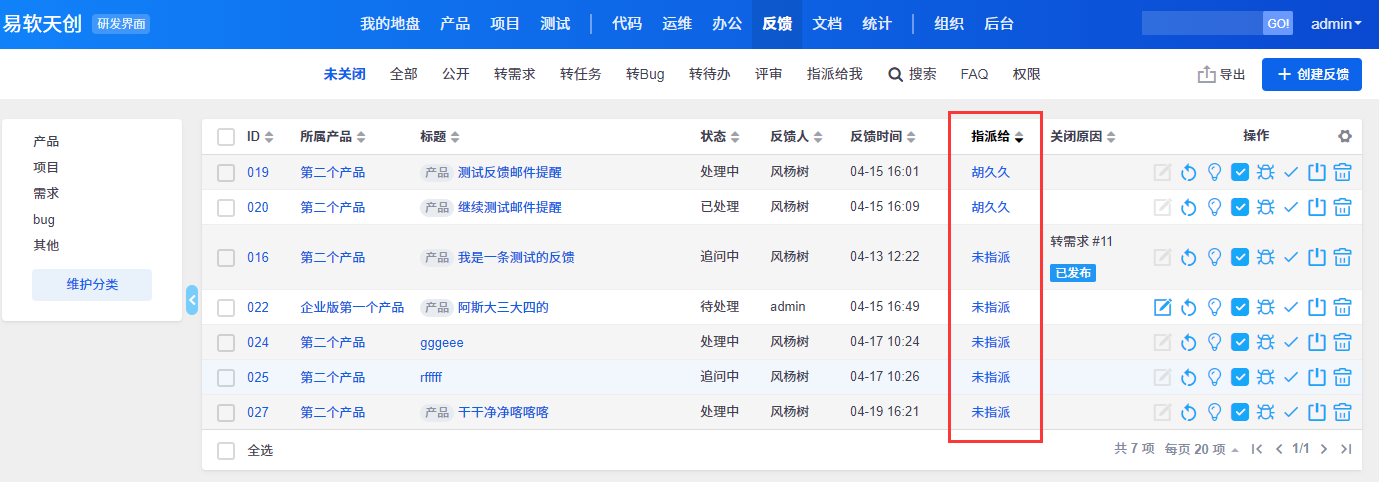This screenshot has height=482, width=1379.
Task: Tick the checkbox for feedback 019
Action: point(226,172)
